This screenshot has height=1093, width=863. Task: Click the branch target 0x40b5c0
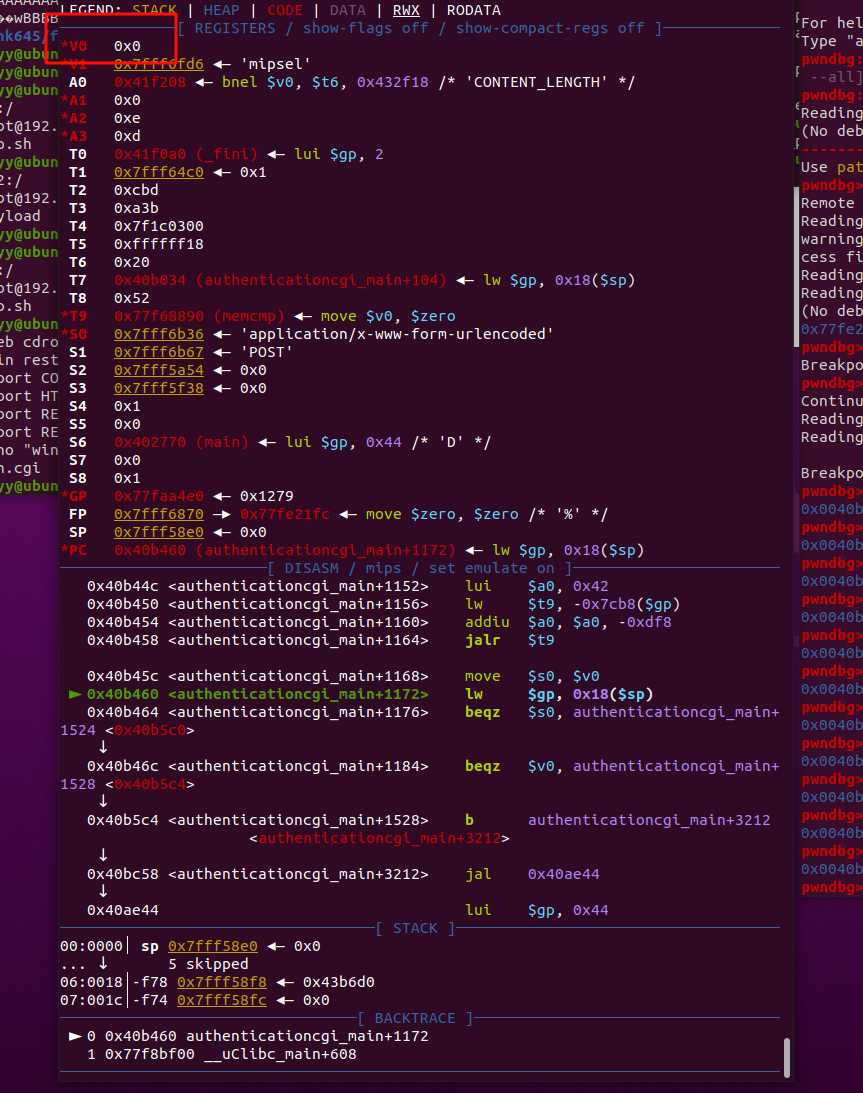[x=150, y=731]
